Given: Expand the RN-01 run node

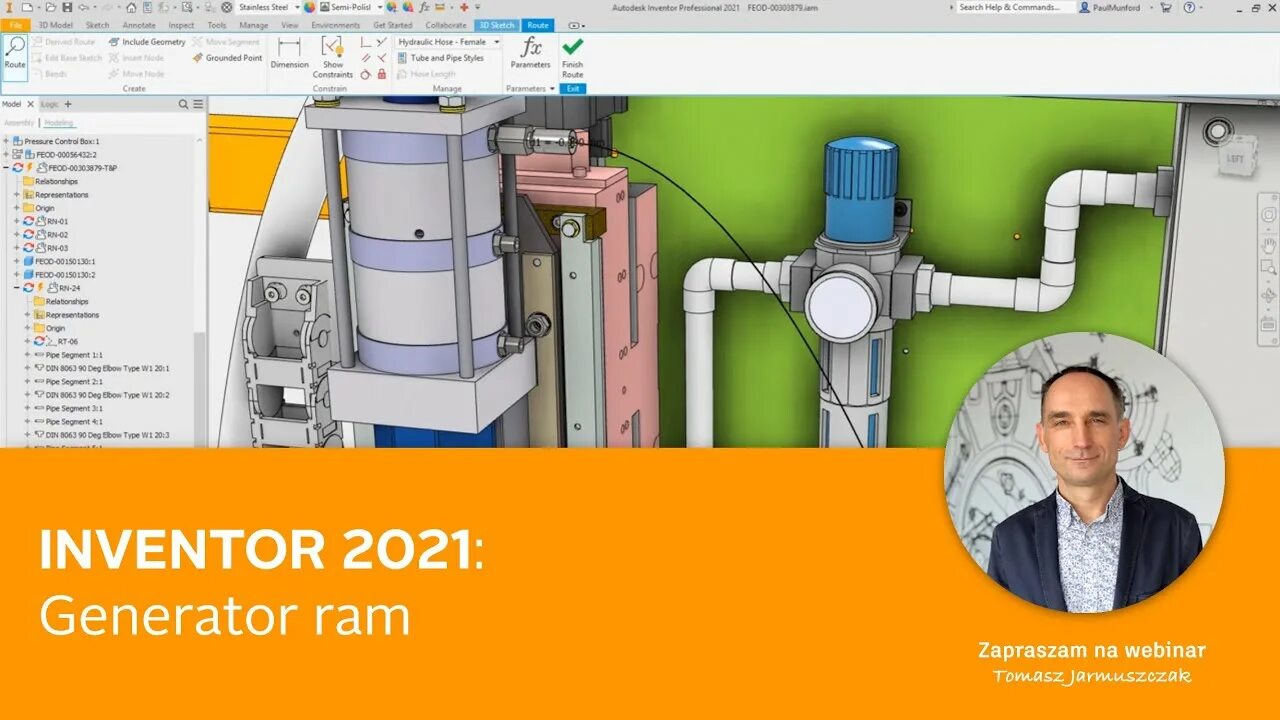Looking at the screenshot, I should [16, 221].
